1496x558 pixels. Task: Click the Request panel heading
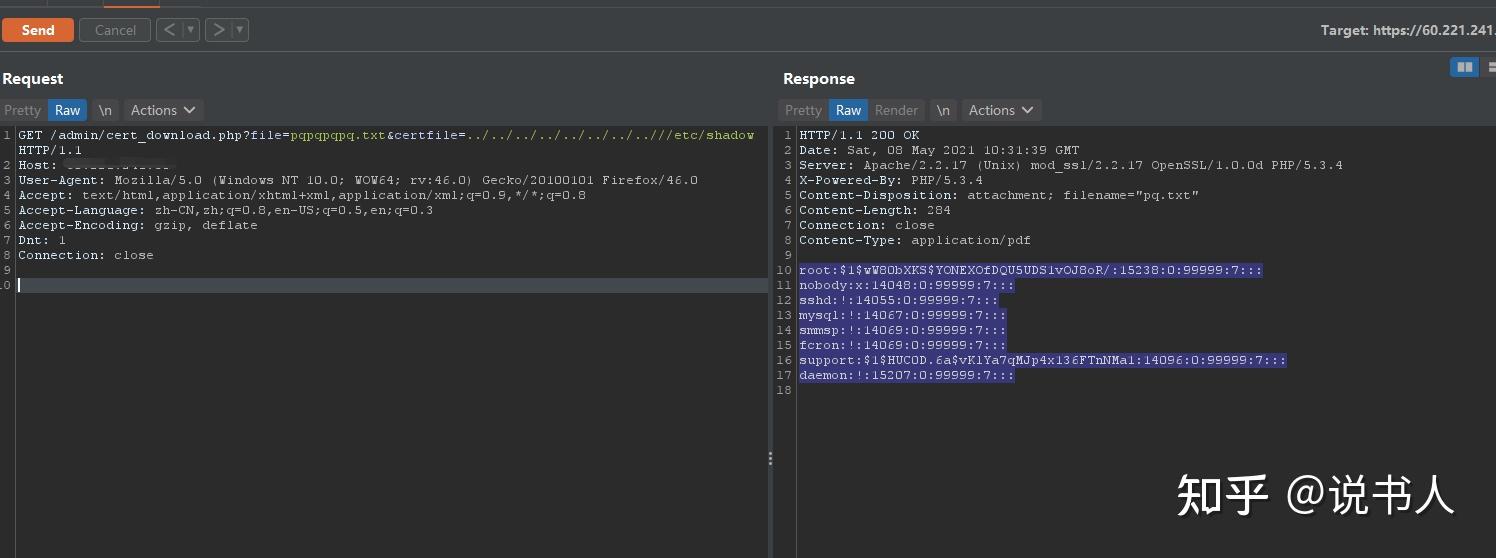click(33, 79)
